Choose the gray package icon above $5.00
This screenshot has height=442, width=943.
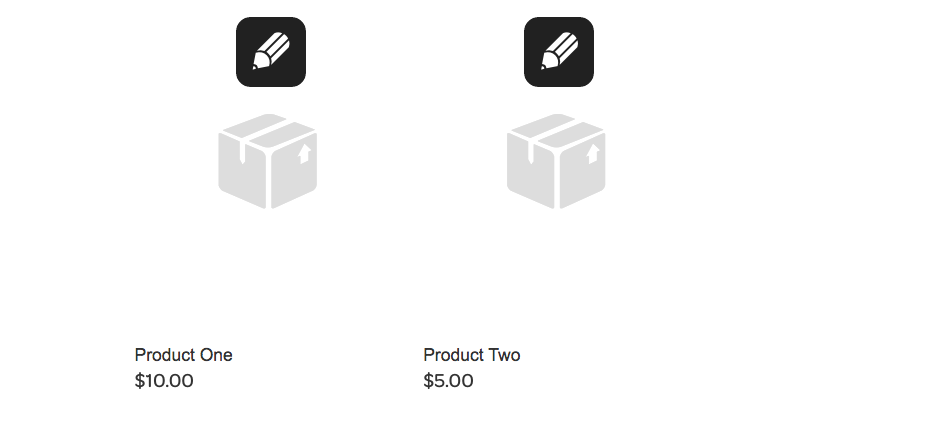(x=556, y=161)
